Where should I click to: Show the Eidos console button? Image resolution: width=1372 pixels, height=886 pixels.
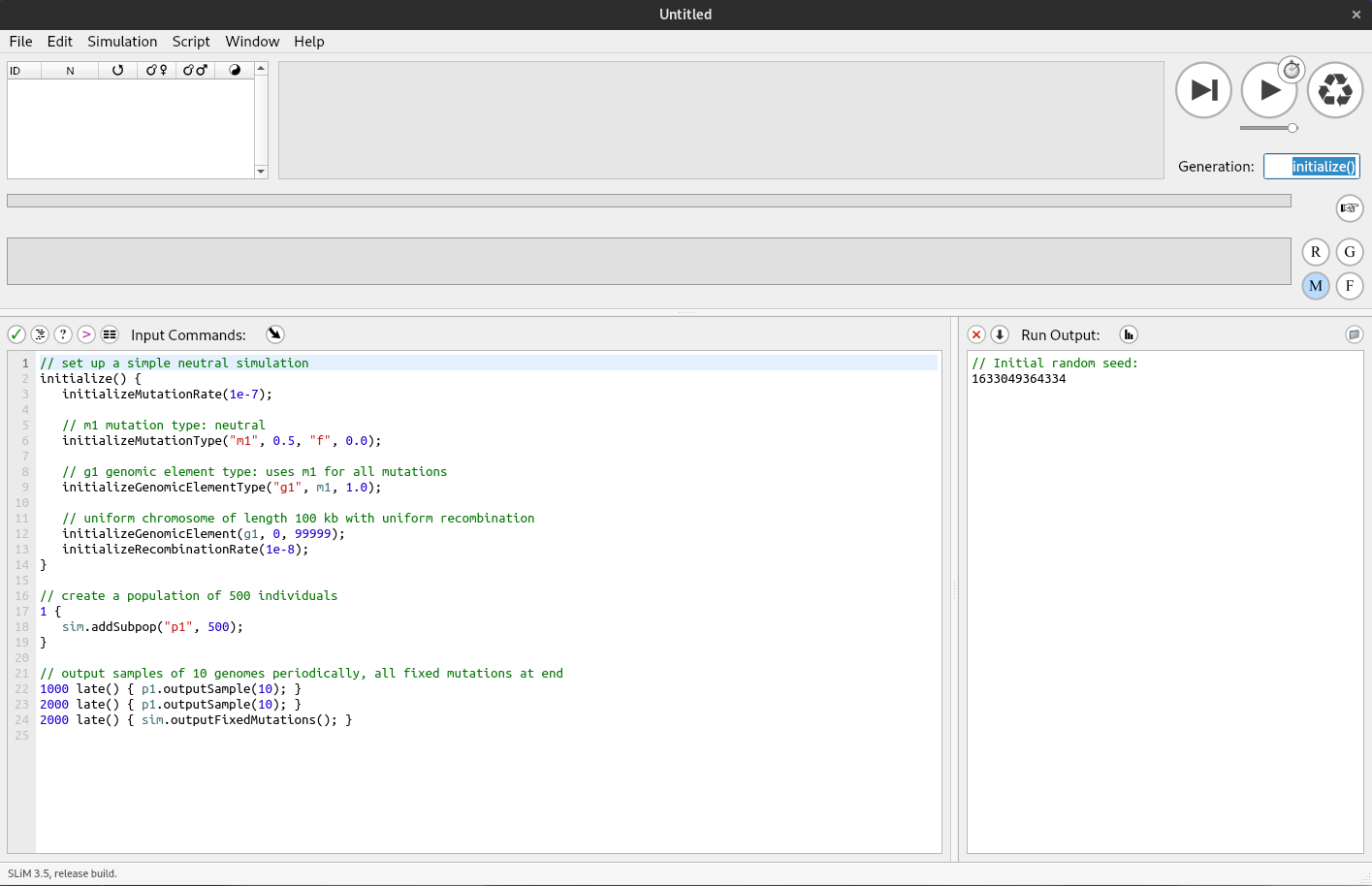pyautogui.click(x=86, y=334)
